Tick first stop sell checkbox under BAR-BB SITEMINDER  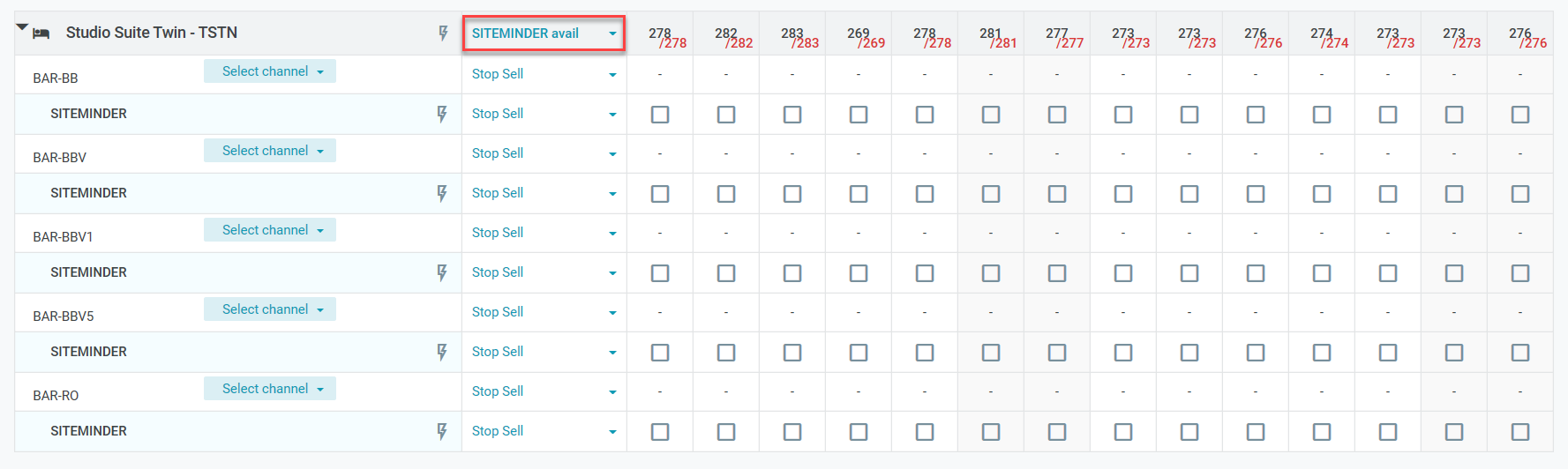[660, 115]
